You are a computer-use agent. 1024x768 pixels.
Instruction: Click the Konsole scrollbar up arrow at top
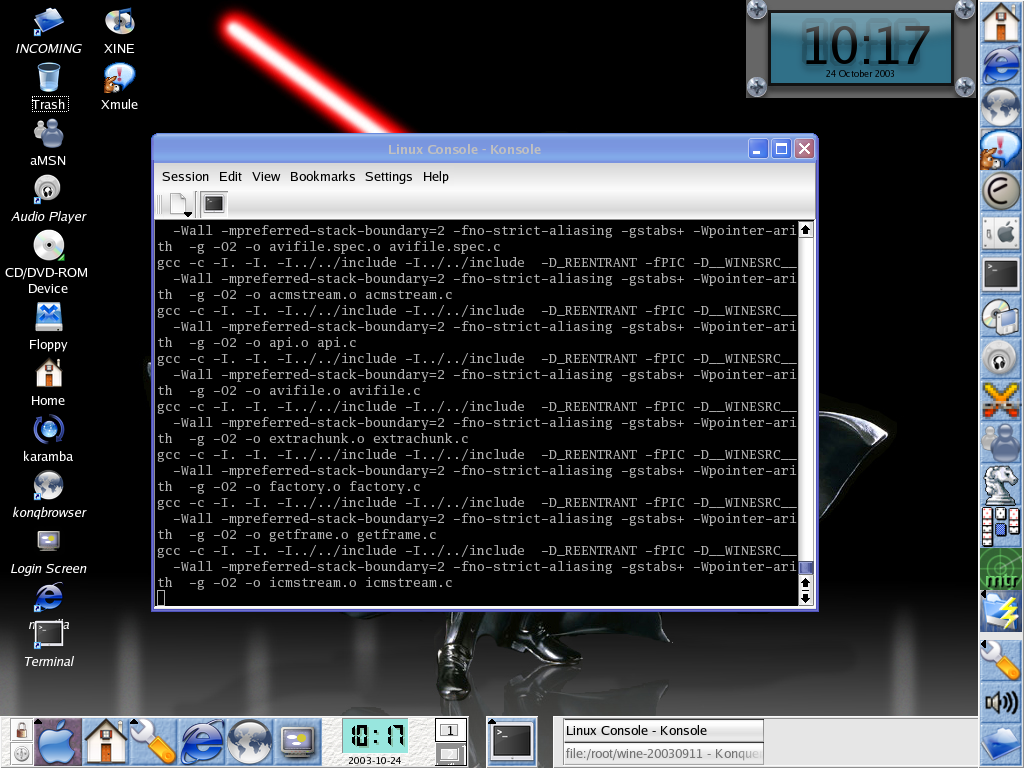(x=806, y=229)
